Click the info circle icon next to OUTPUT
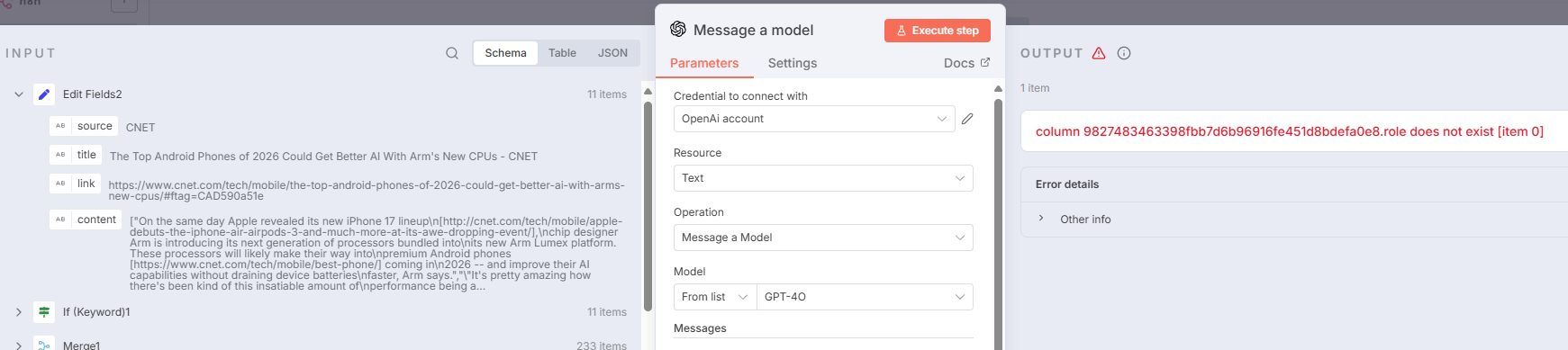 click(1124, 53)
